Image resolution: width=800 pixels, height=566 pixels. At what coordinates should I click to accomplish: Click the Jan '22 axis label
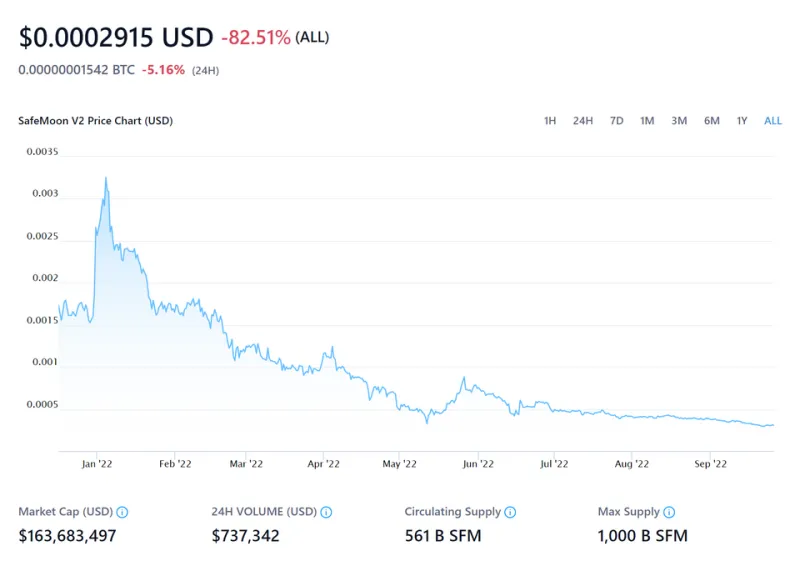(97, 464)
